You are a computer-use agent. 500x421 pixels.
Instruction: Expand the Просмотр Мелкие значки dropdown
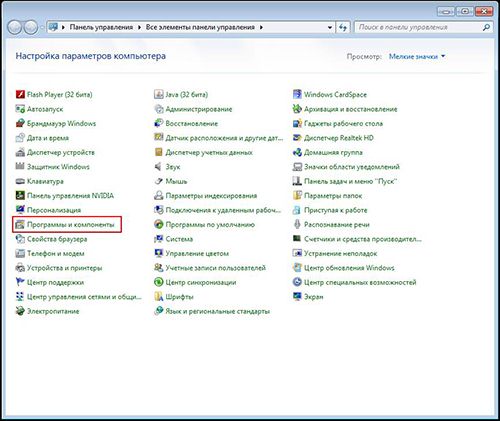click(417, 56)
